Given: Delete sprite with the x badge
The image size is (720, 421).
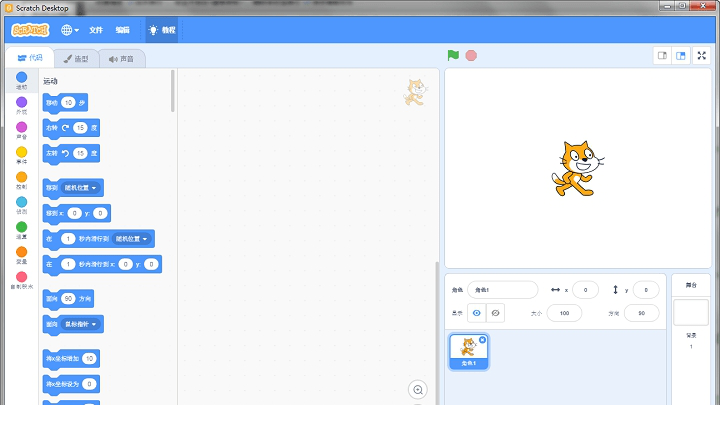Looking at the screenshot, I should pos(482,340).
